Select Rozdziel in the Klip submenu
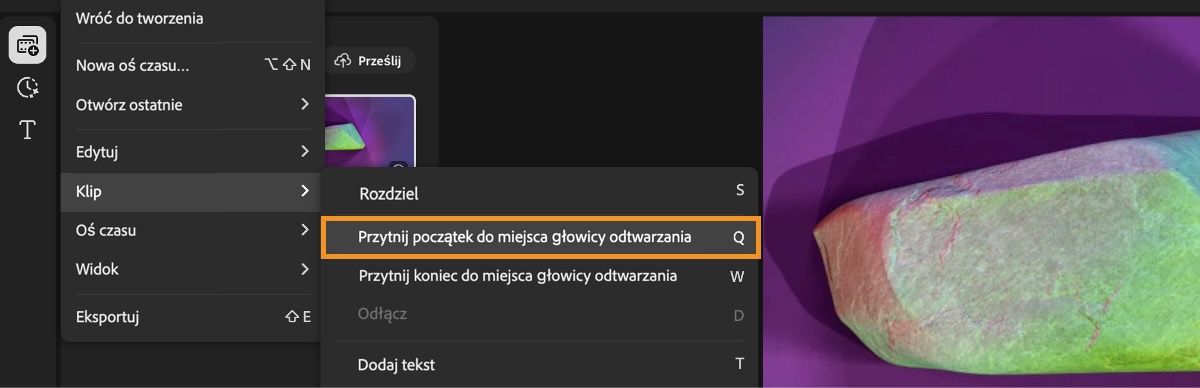 coord(540,193)
